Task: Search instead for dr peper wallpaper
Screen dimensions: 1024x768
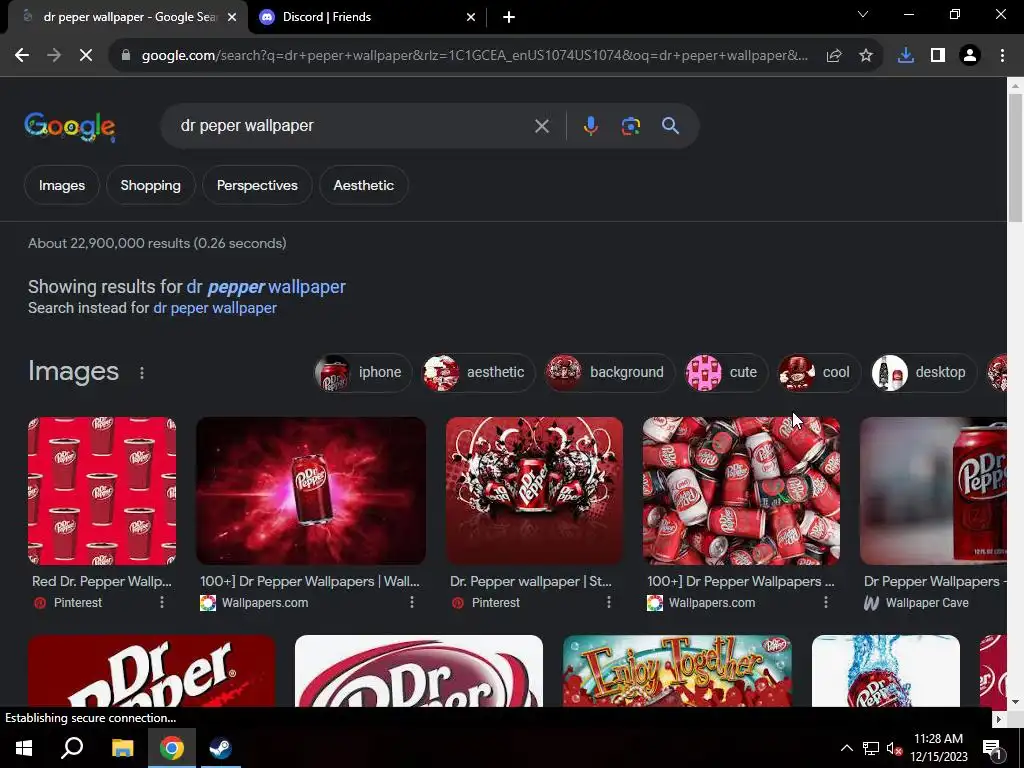Action: pyautogui.click(x=215, y=308)
